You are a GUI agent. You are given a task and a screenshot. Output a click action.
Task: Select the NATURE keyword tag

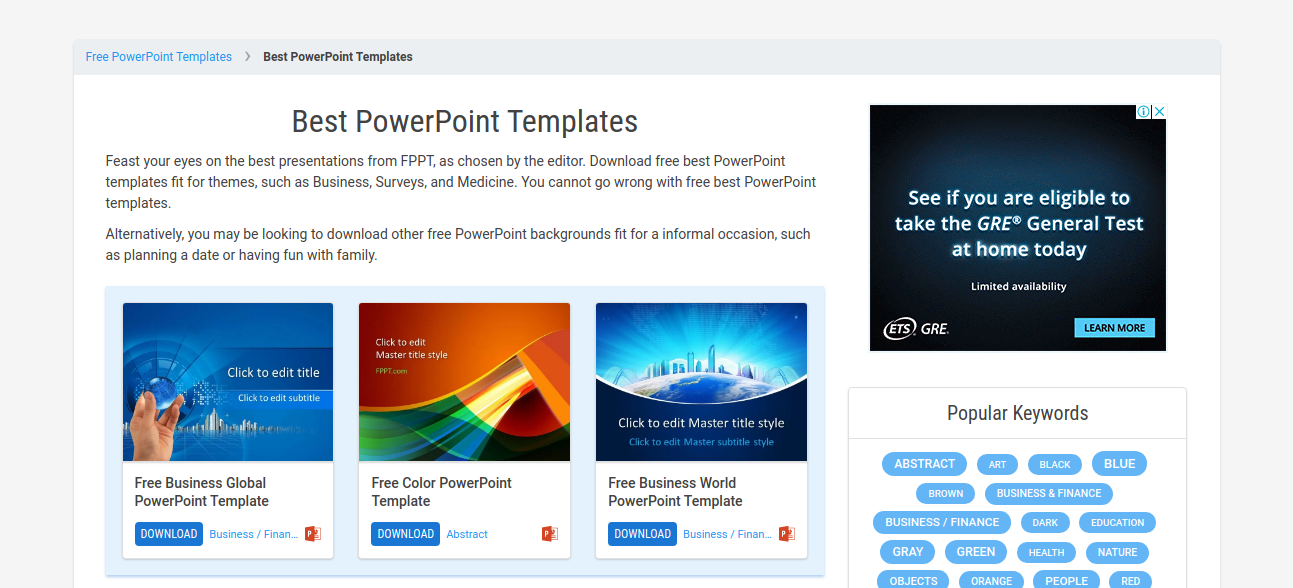[1117, 552]
